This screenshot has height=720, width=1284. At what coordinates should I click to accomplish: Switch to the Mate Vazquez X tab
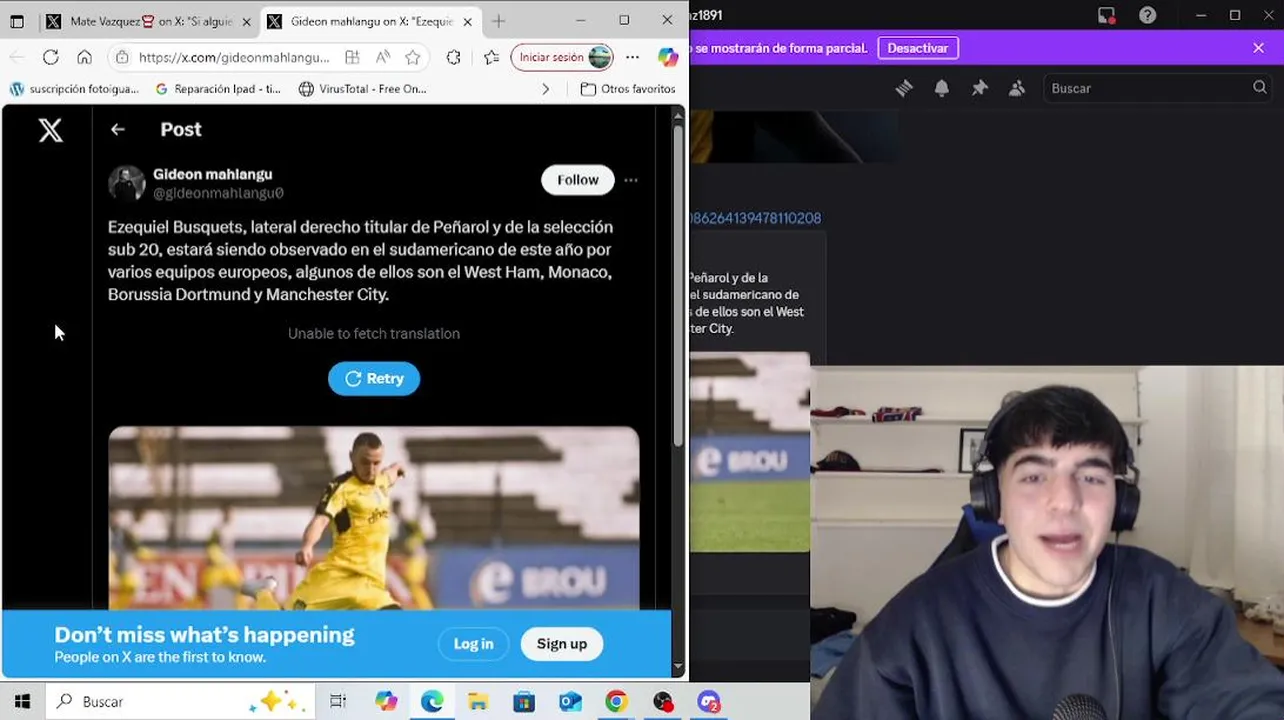[x=146, y=21]
